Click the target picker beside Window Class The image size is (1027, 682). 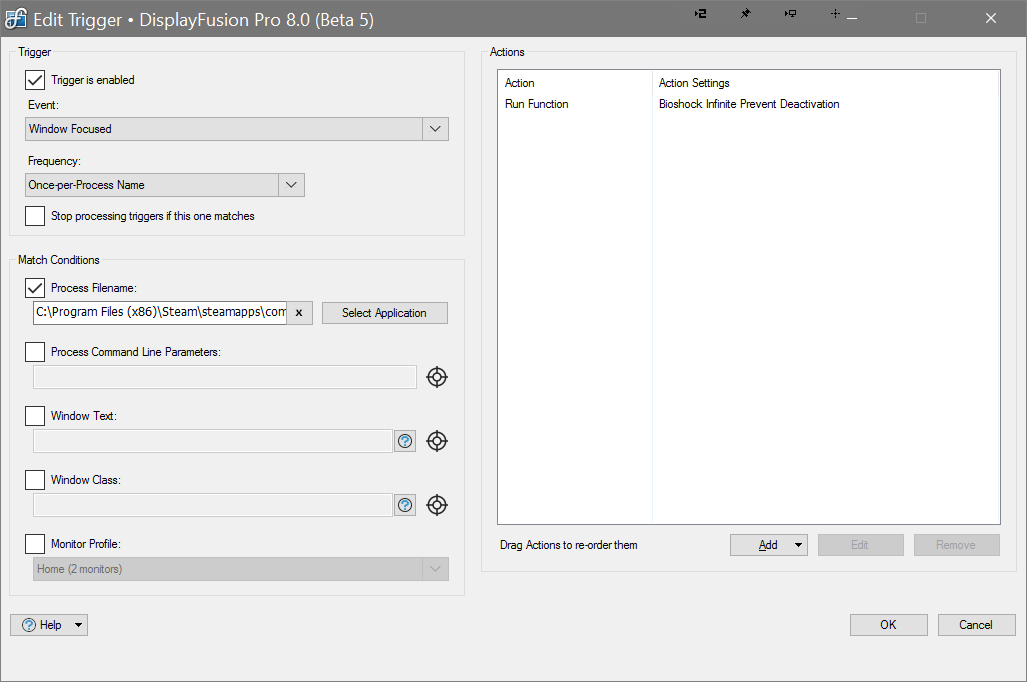pos(437,505)
